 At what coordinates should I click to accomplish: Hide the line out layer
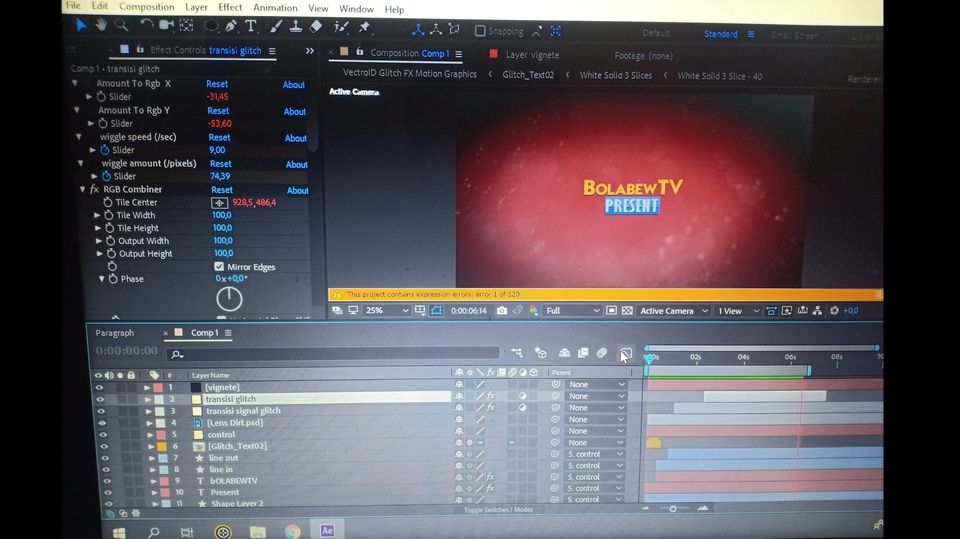point(105,458)
